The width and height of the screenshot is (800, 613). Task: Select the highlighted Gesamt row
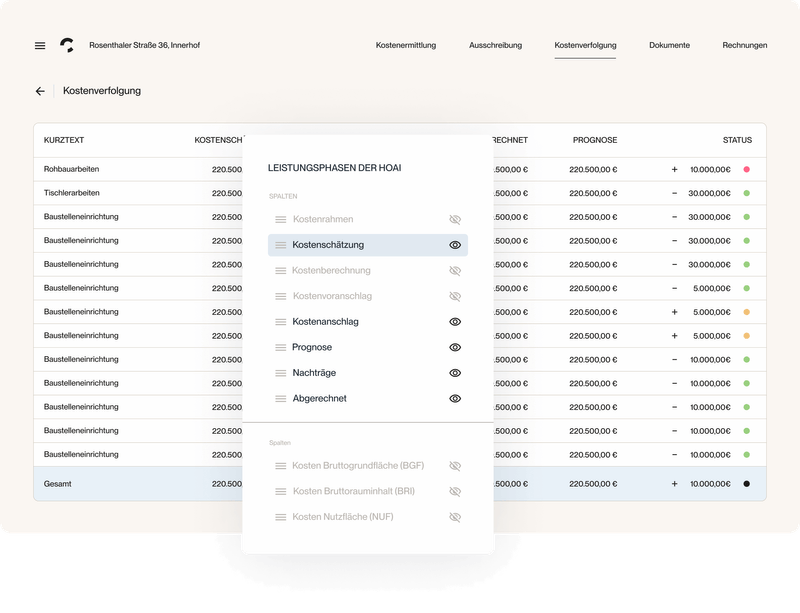(120, 483)
